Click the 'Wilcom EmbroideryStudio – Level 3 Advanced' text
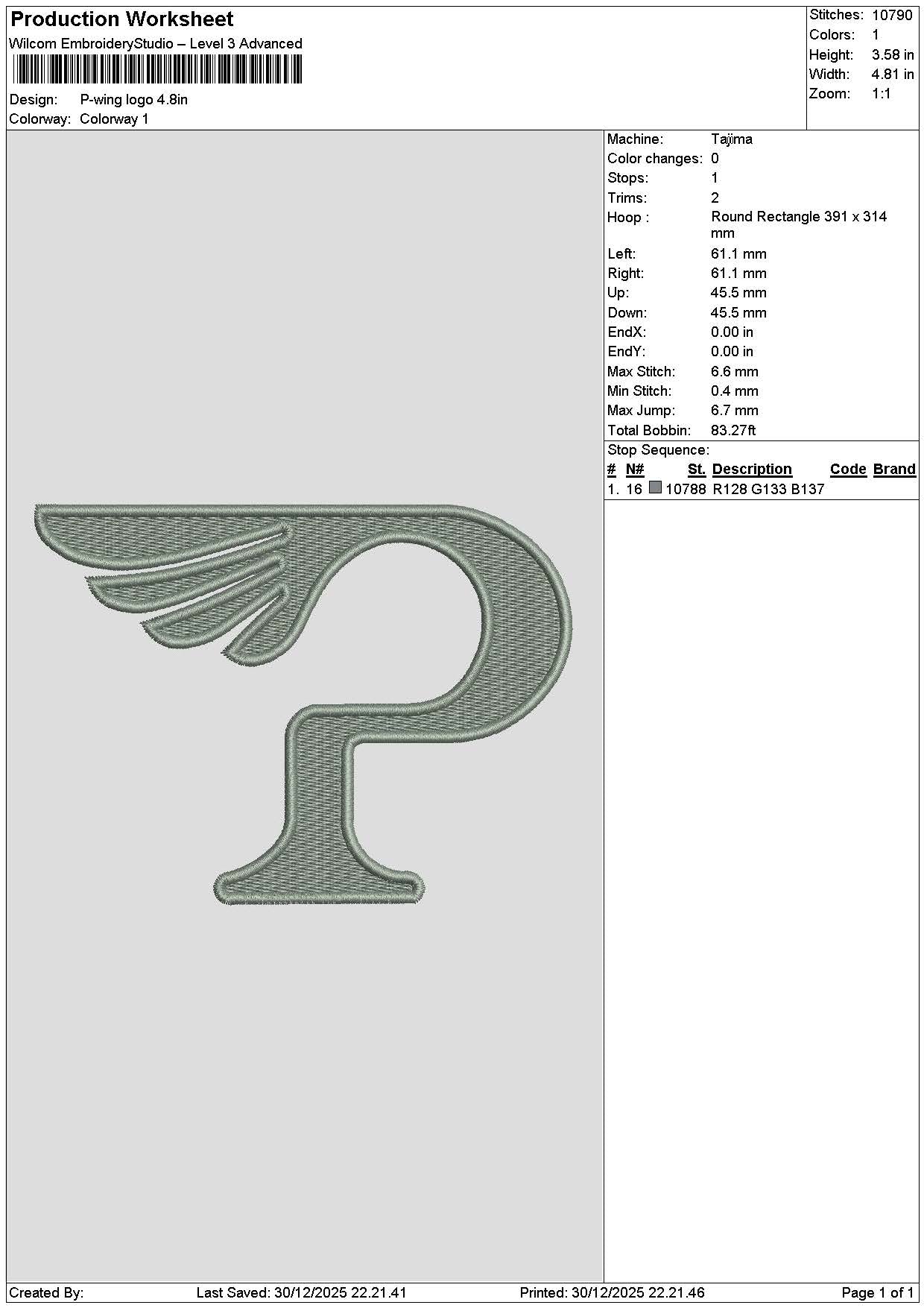The width and height of the screenshot is (924, 1308). (x=156, y=44)
